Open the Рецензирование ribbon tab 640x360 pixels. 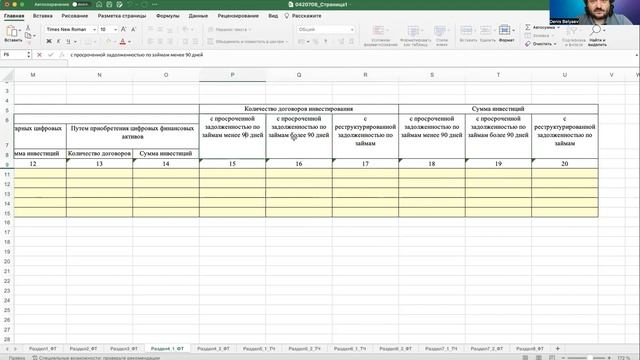pos(238,16)
